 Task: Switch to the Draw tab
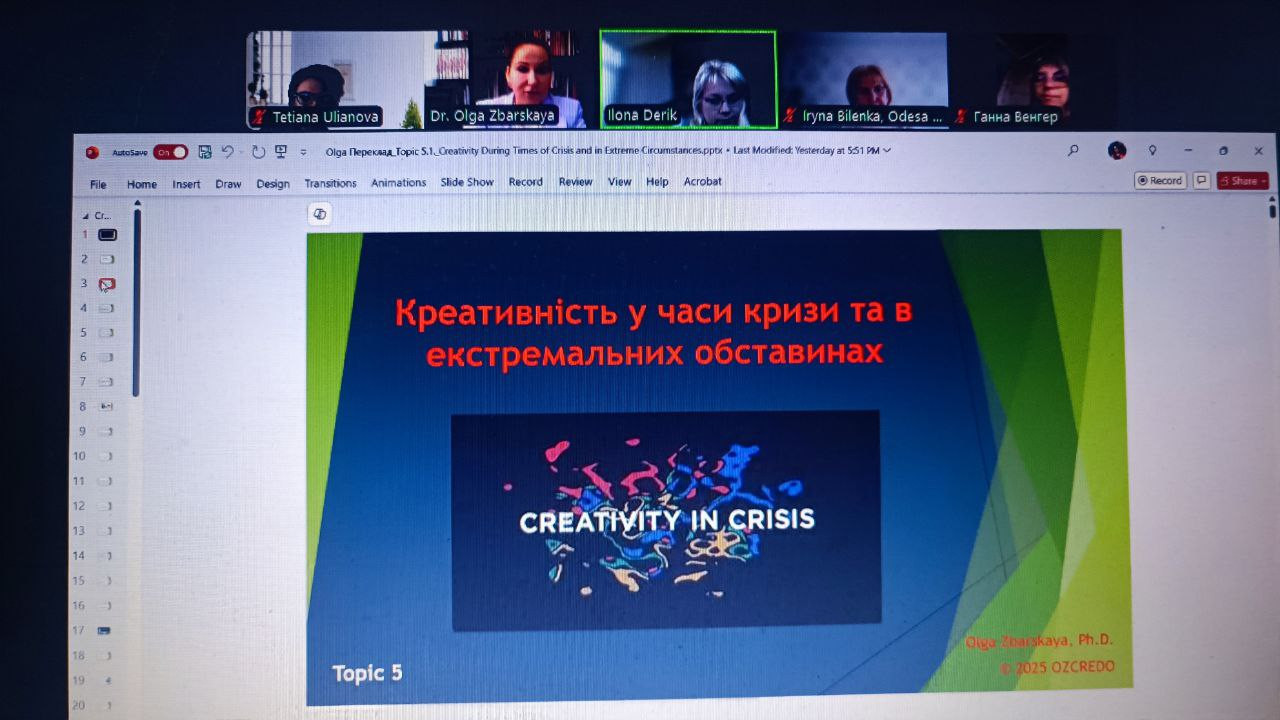point(228,184)
